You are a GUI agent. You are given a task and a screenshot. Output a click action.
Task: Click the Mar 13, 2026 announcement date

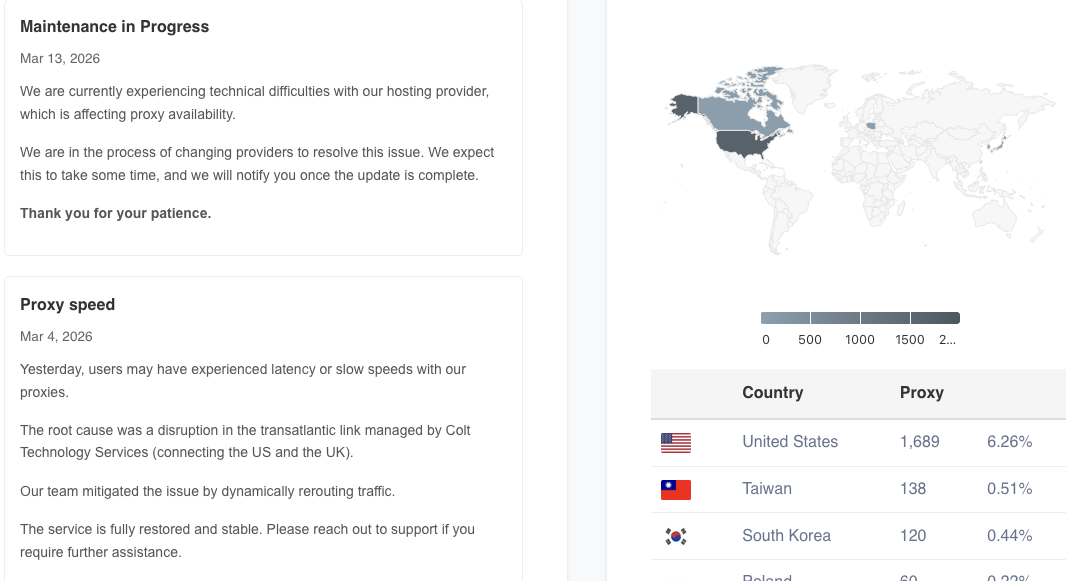[60, 59]
